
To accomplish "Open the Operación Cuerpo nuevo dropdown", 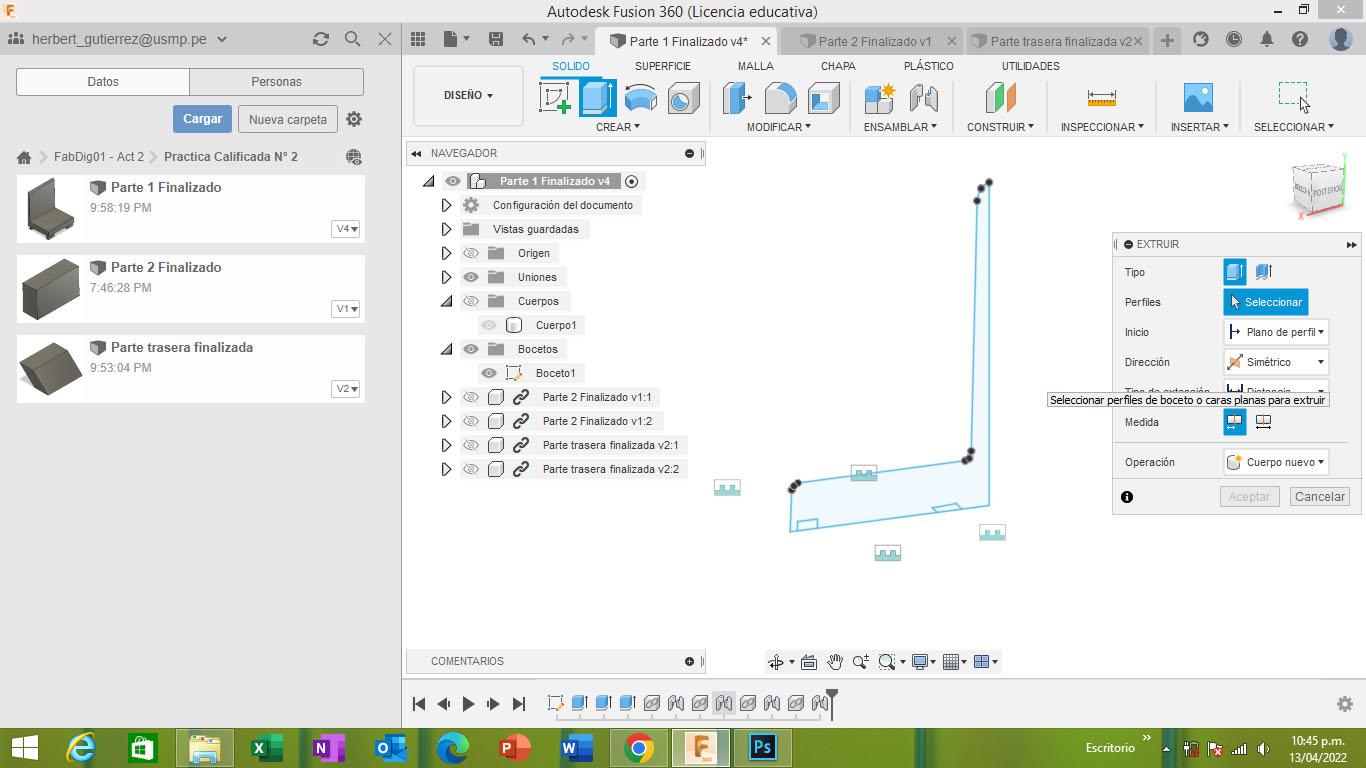I will point(1276,462).
